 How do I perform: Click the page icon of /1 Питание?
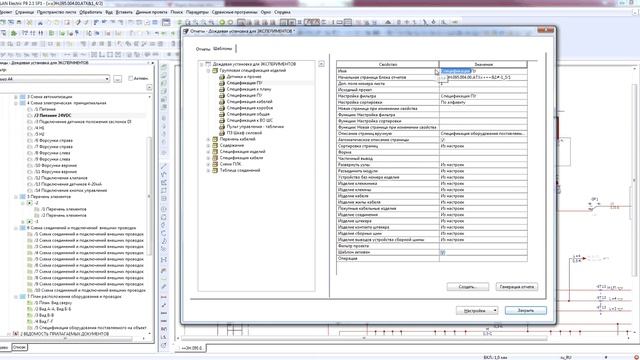30,109
